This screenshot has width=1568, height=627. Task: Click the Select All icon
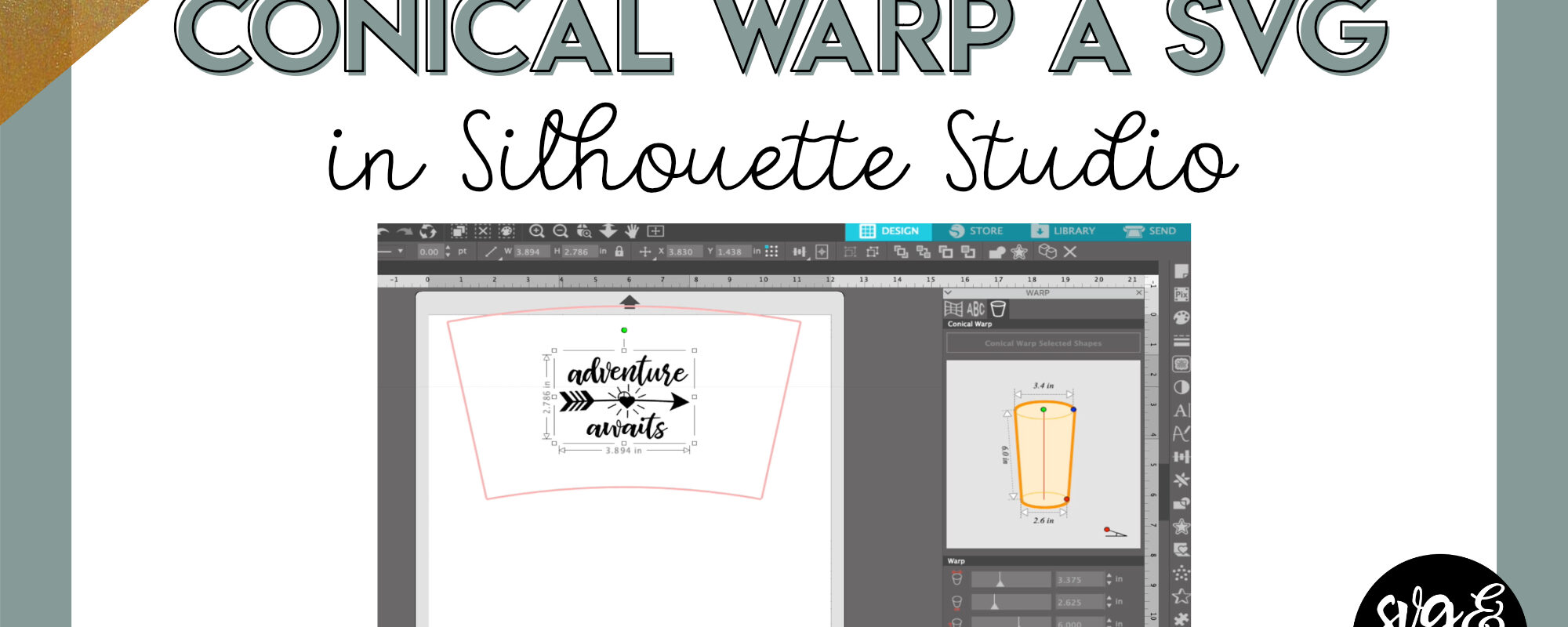point(459,231)
